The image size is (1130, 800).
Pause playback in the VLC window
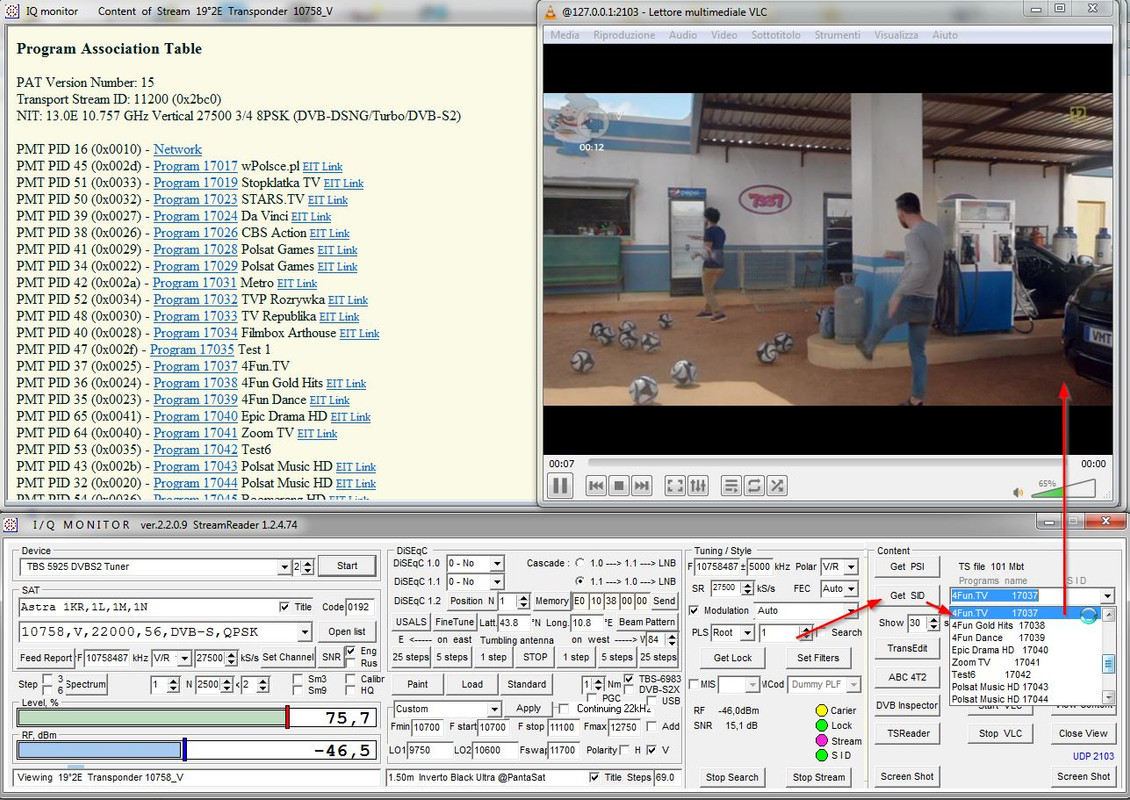click(x=560, y=486)
